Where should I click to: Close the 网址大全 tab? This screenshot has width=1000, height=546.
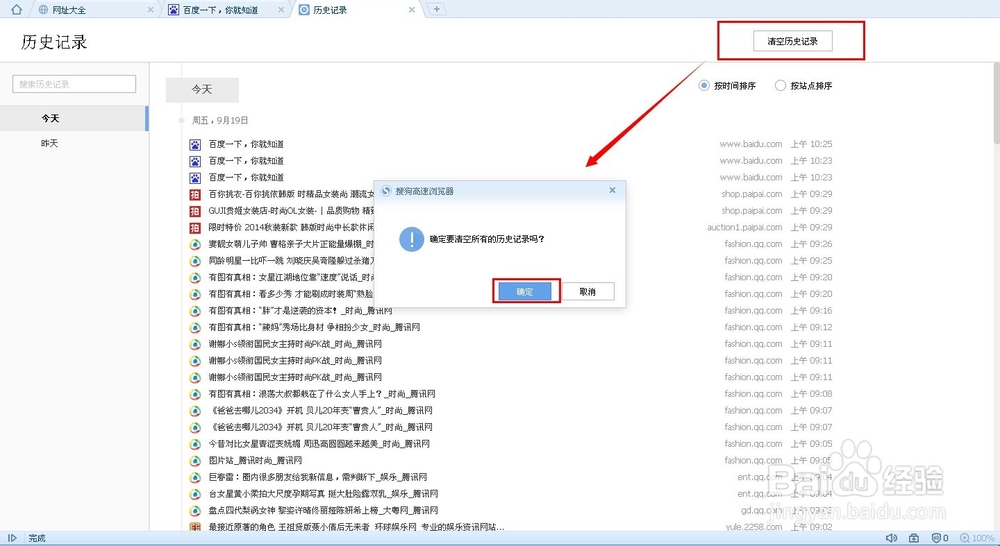coord(151,10)
